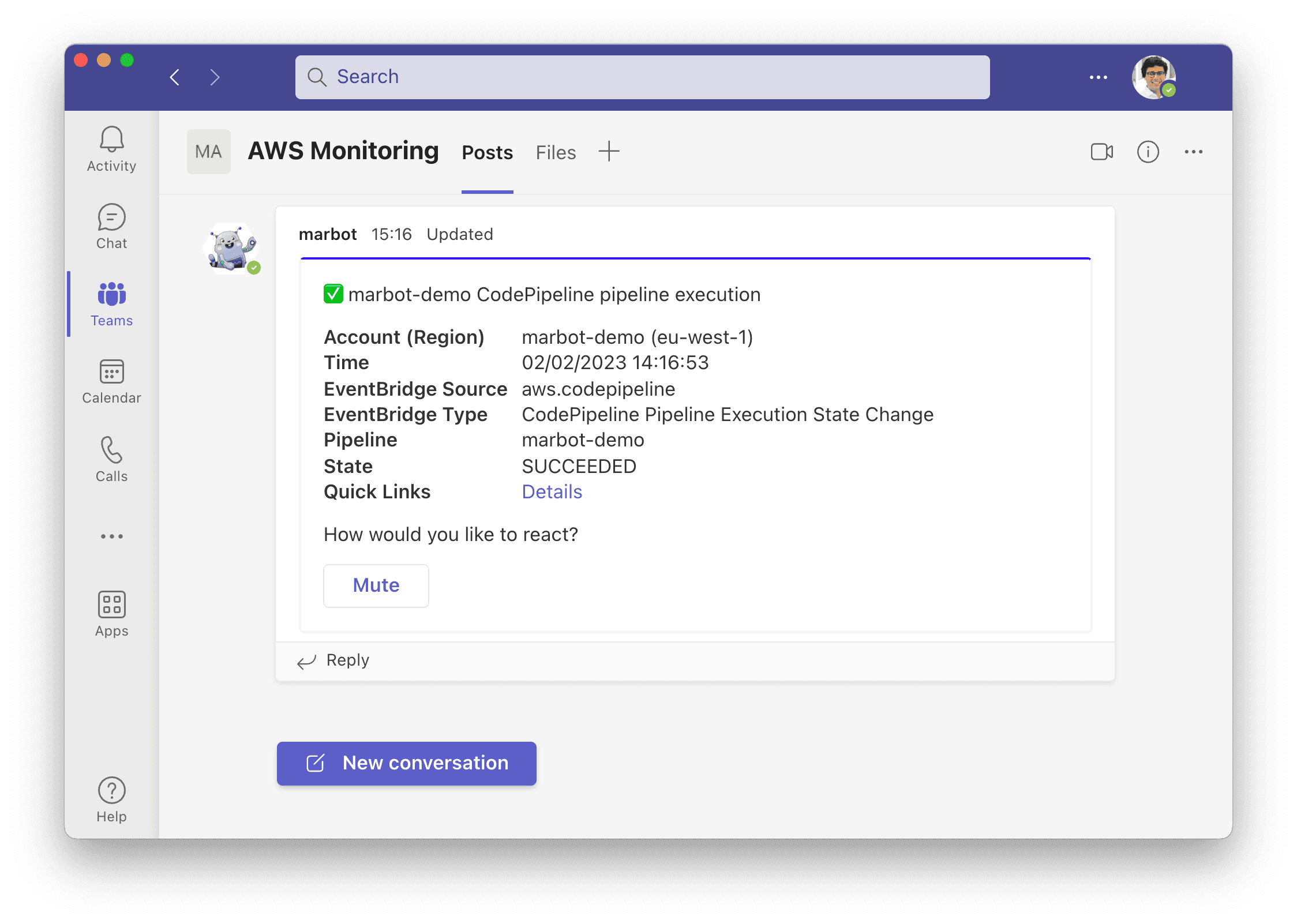Screen dimensions: 1297x924
Task: Open the Activity bell in sidebar
Action: (111, 149)
